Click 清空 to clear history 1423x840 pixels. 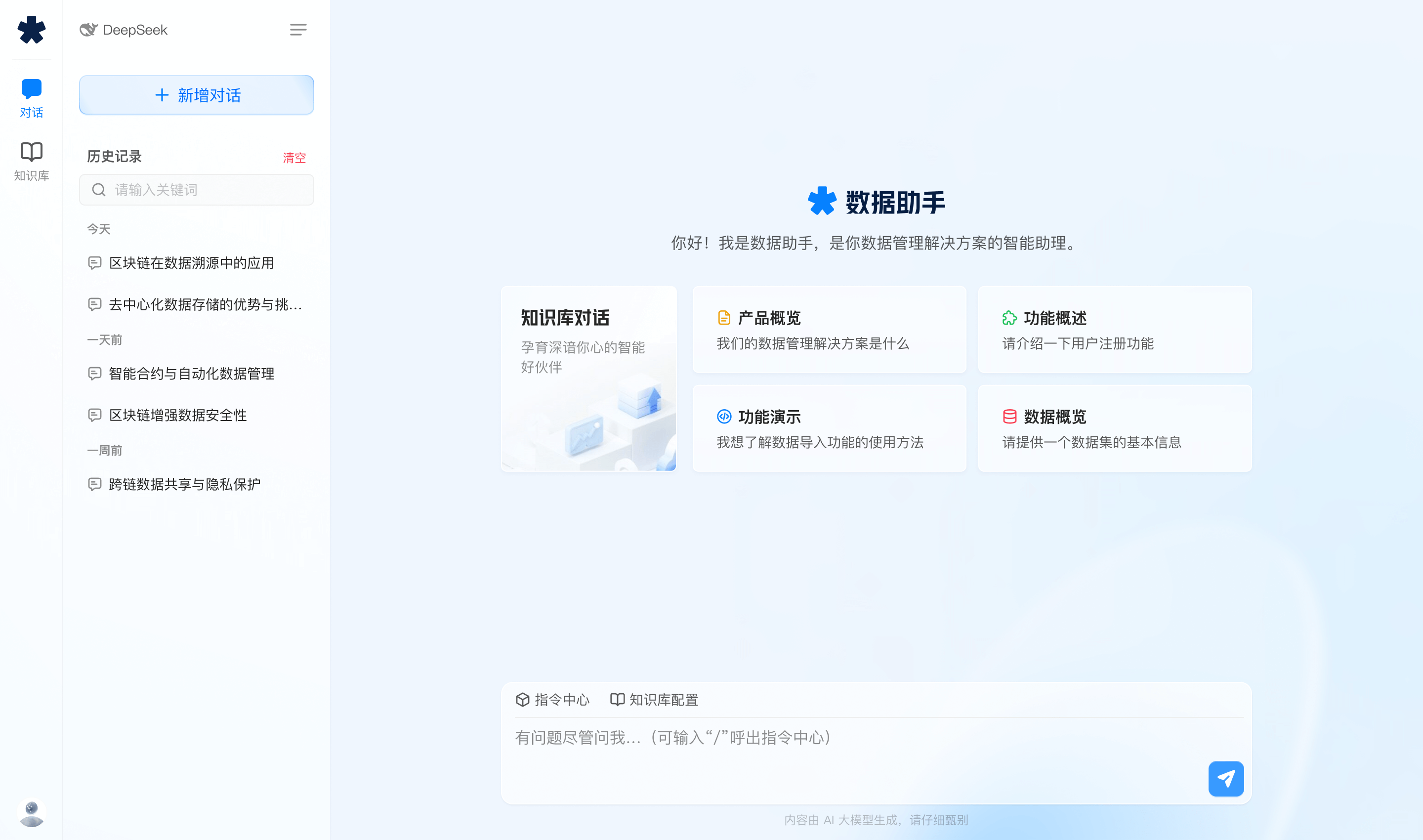point(293,156)
